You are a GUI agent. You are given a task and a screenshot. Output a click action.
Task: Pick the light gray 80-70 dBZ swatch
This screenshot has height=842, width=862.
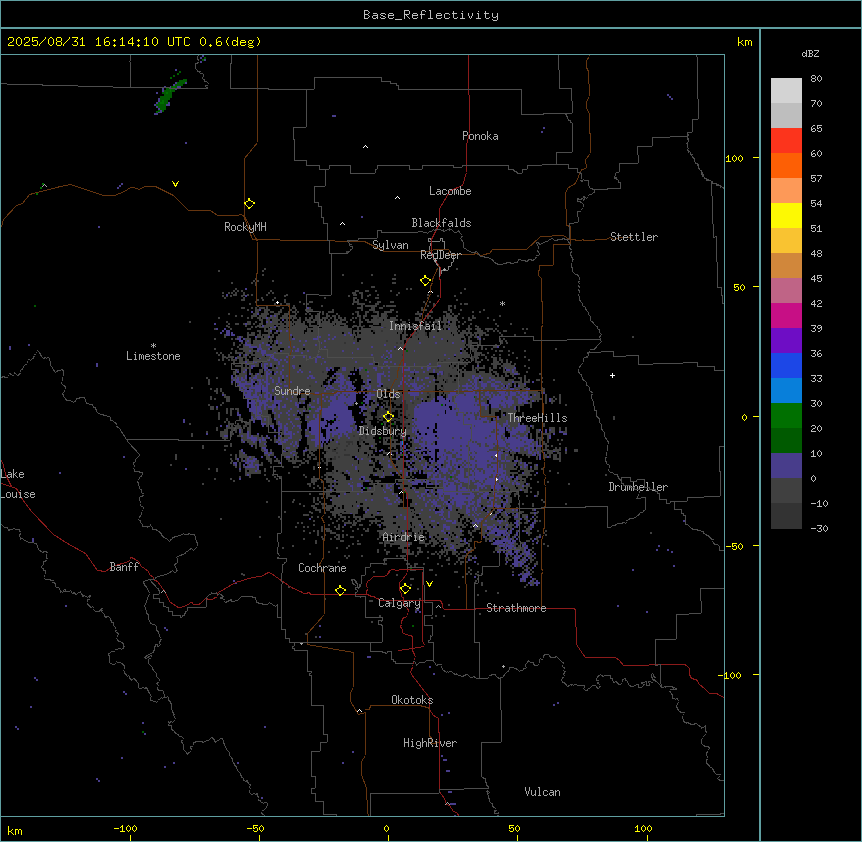[x=786, y=91]
